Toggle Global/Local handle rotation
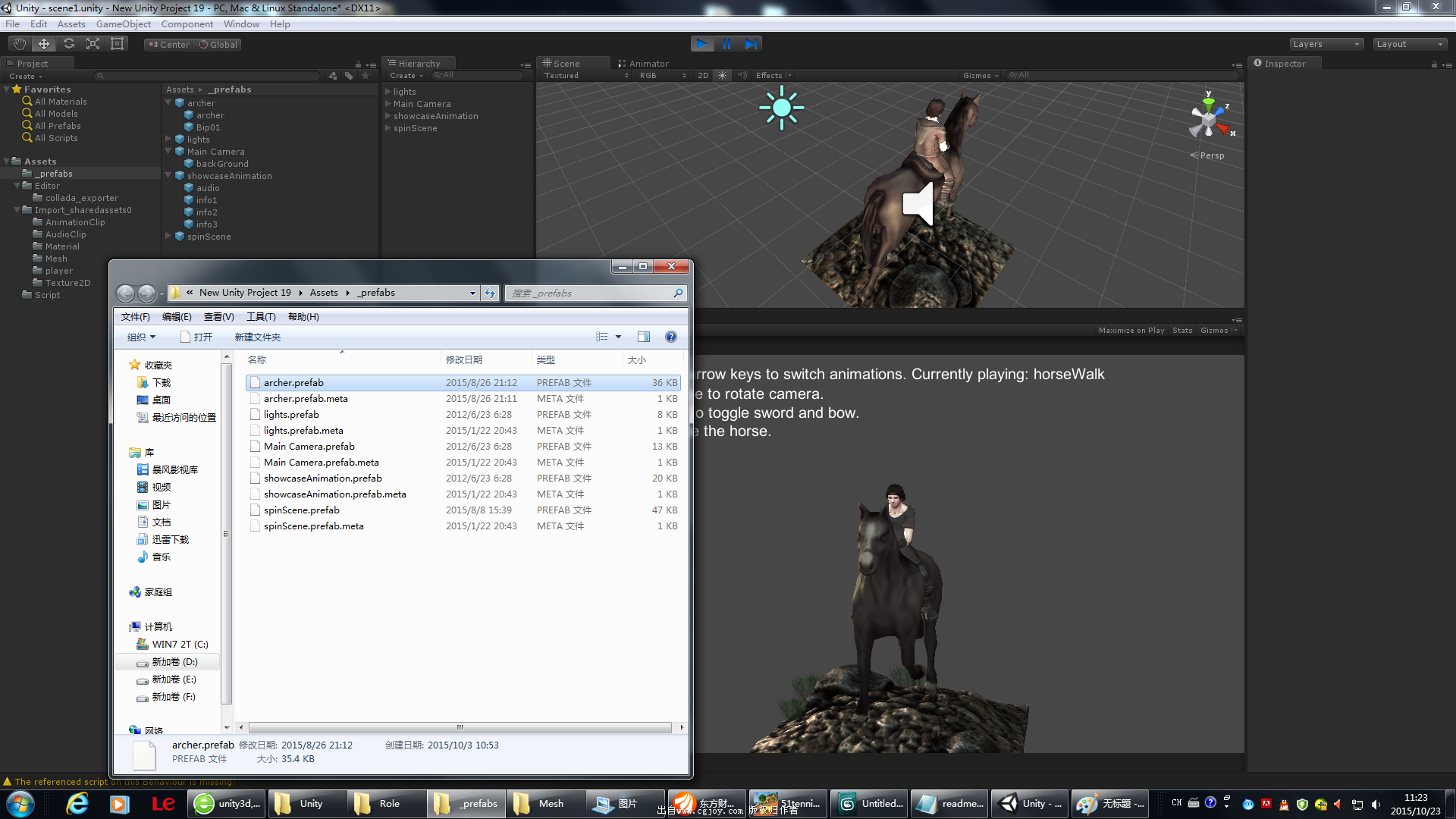Screen dimensions: 1456x819 click(218, 45)
